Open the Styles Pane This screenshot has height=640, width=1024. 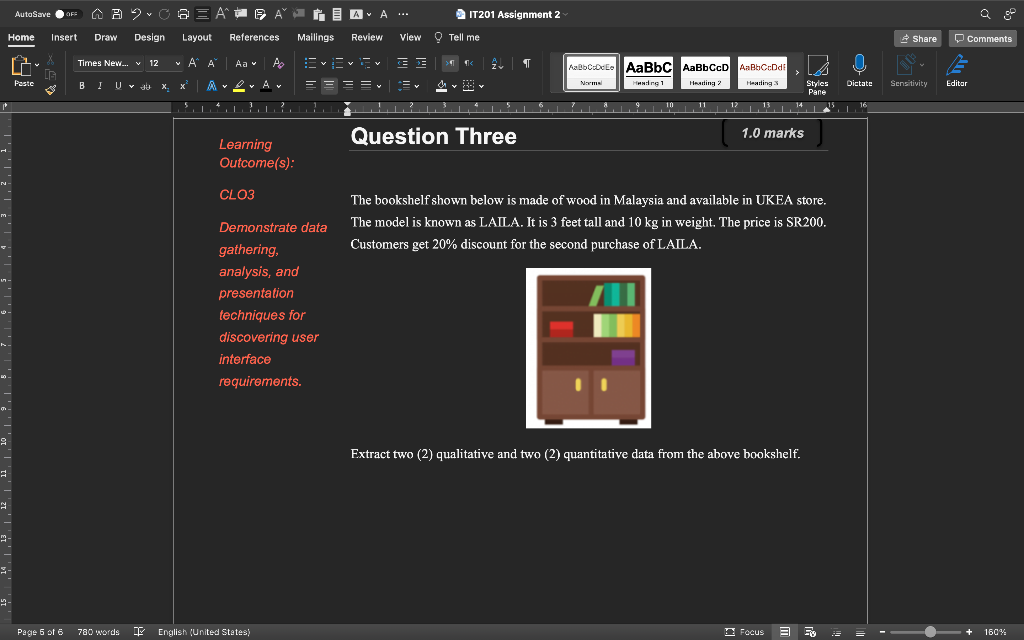(x=817, y=72)
